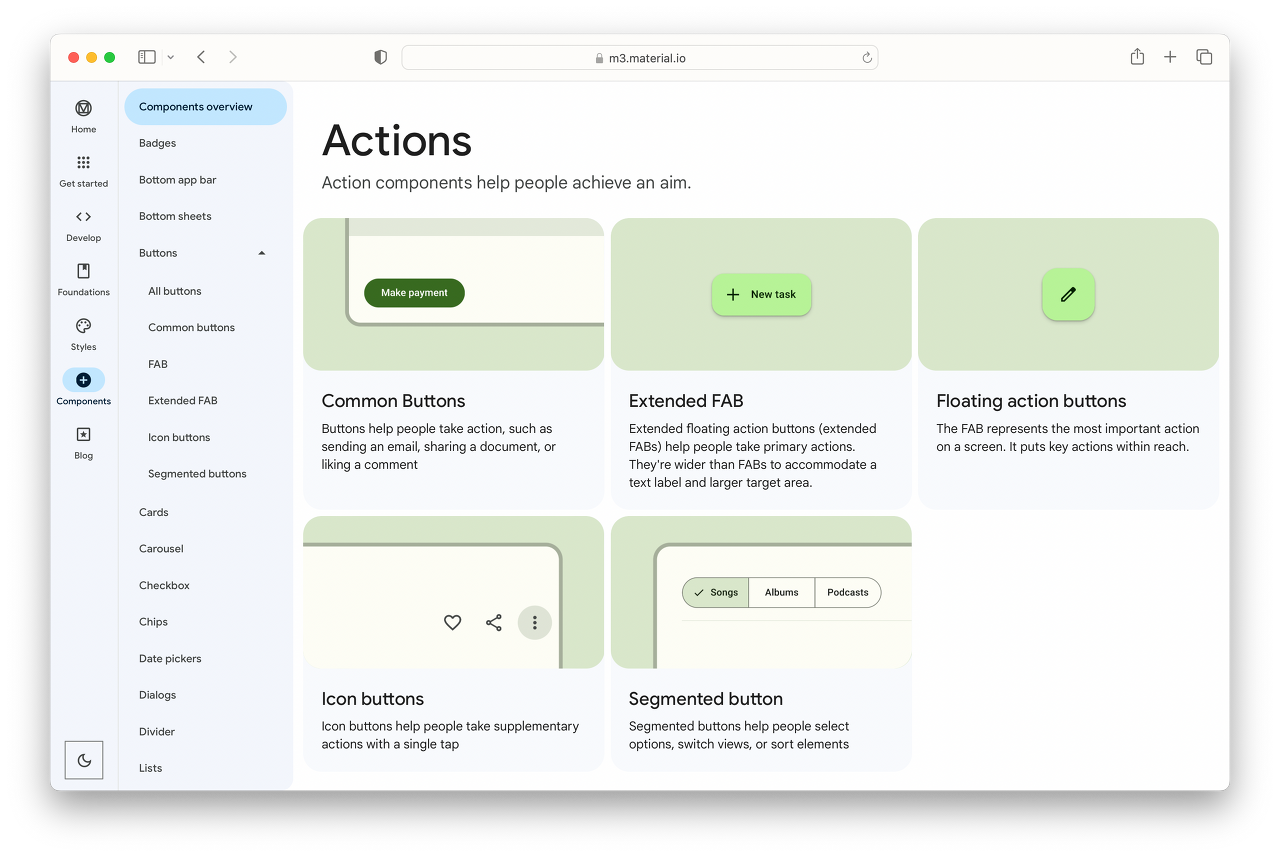The height and width of the screenshot is (857, 1280).
Task: Go forward in browser history
Action: [x=233, y=57]
